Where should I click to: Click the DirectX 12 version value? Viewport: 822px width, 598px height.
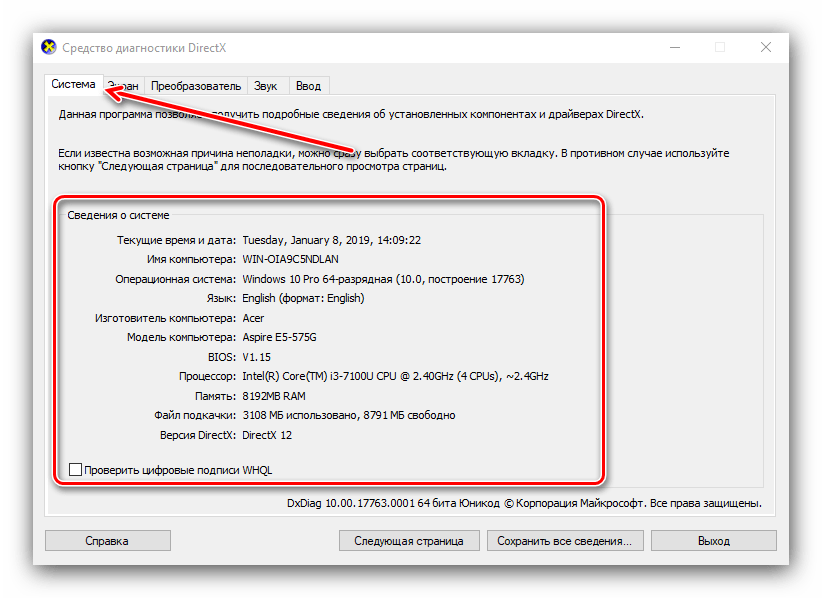[x=267, y=435]
